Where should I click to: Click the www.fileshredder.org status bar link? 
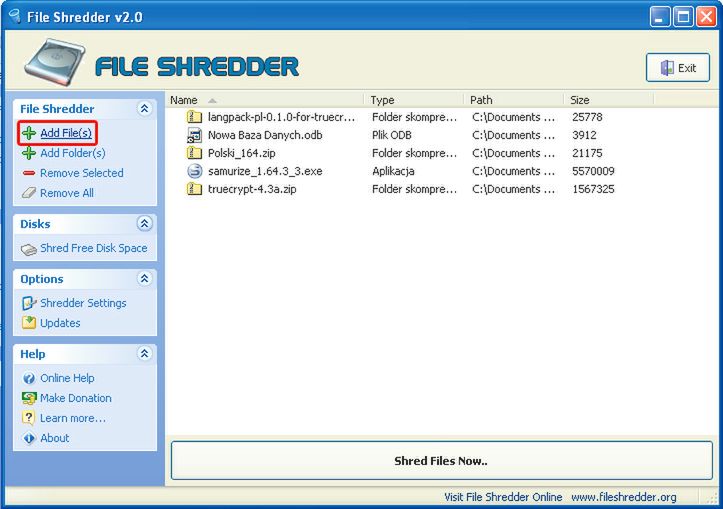pyautogui.click(x=623, y=497)
